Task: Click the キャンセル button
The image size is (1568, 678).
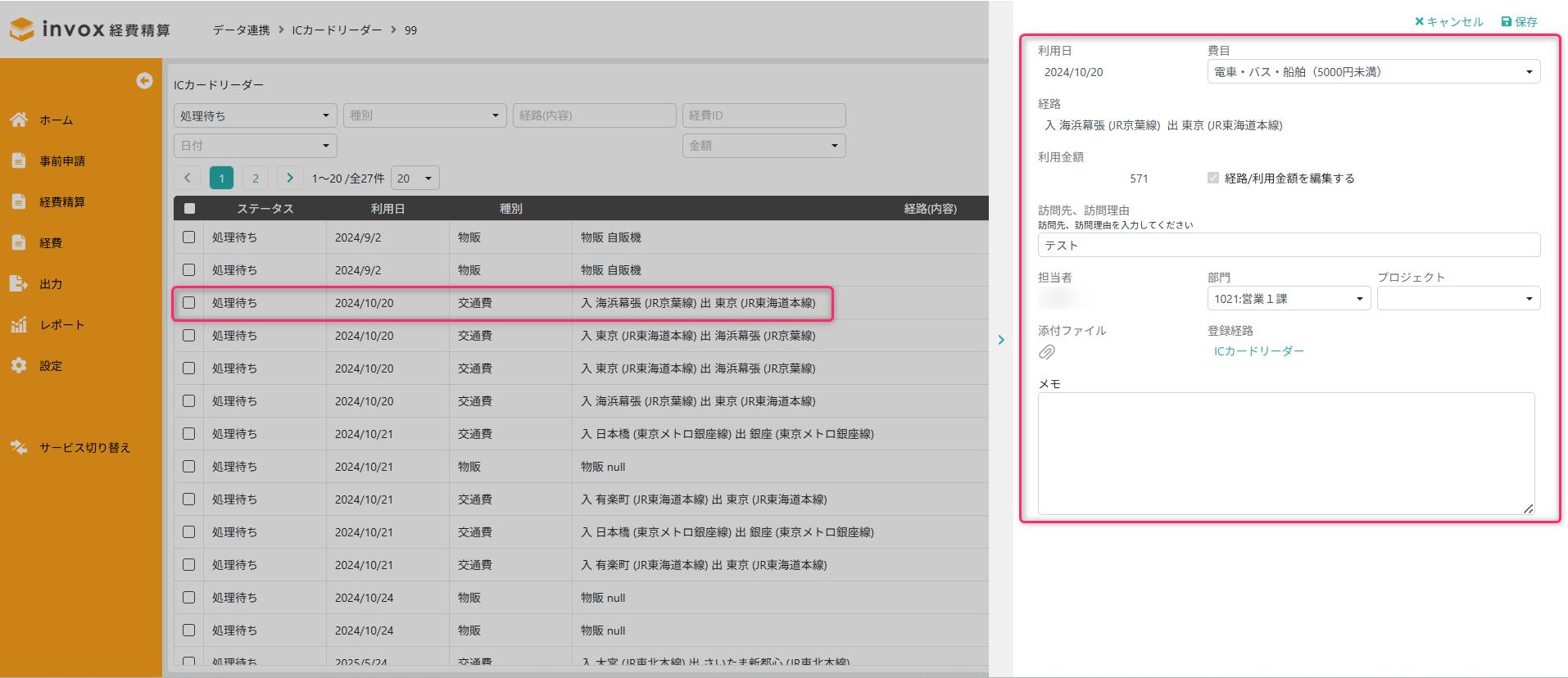Action: tap(1448, 22)
